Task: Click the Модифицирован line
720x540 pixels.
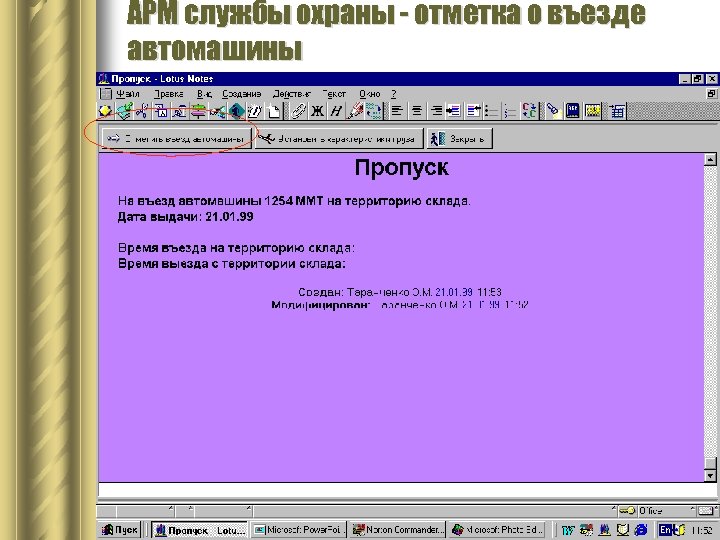Action: [400, 304]
